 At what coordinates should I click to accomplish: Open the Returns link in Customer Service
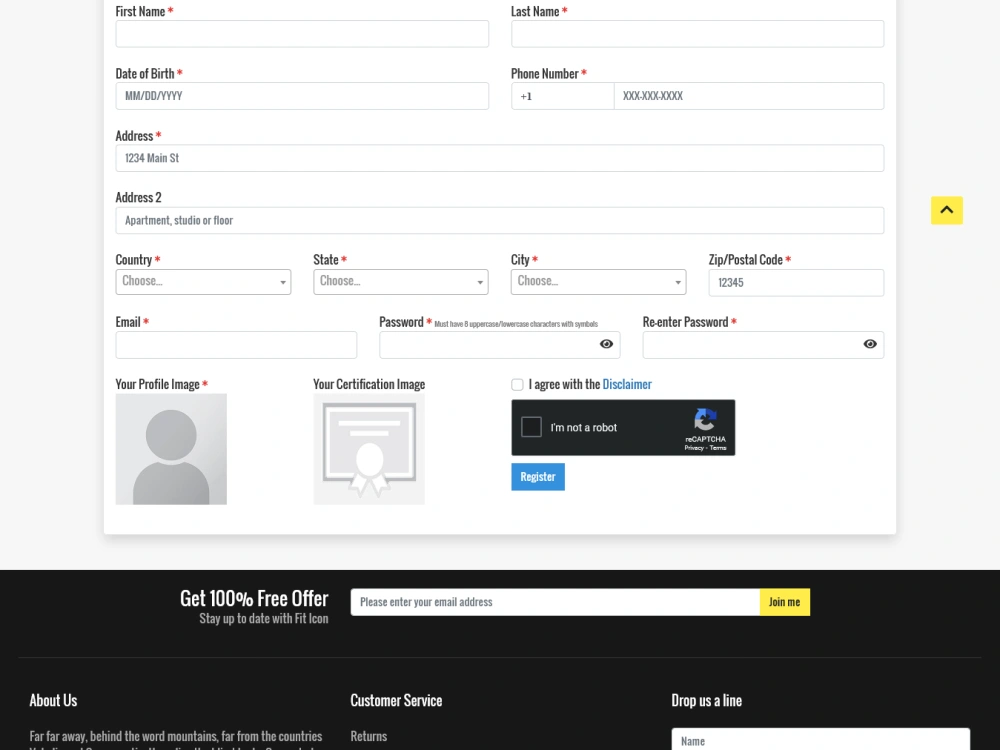pyautogui.click(x=369, y=736)
